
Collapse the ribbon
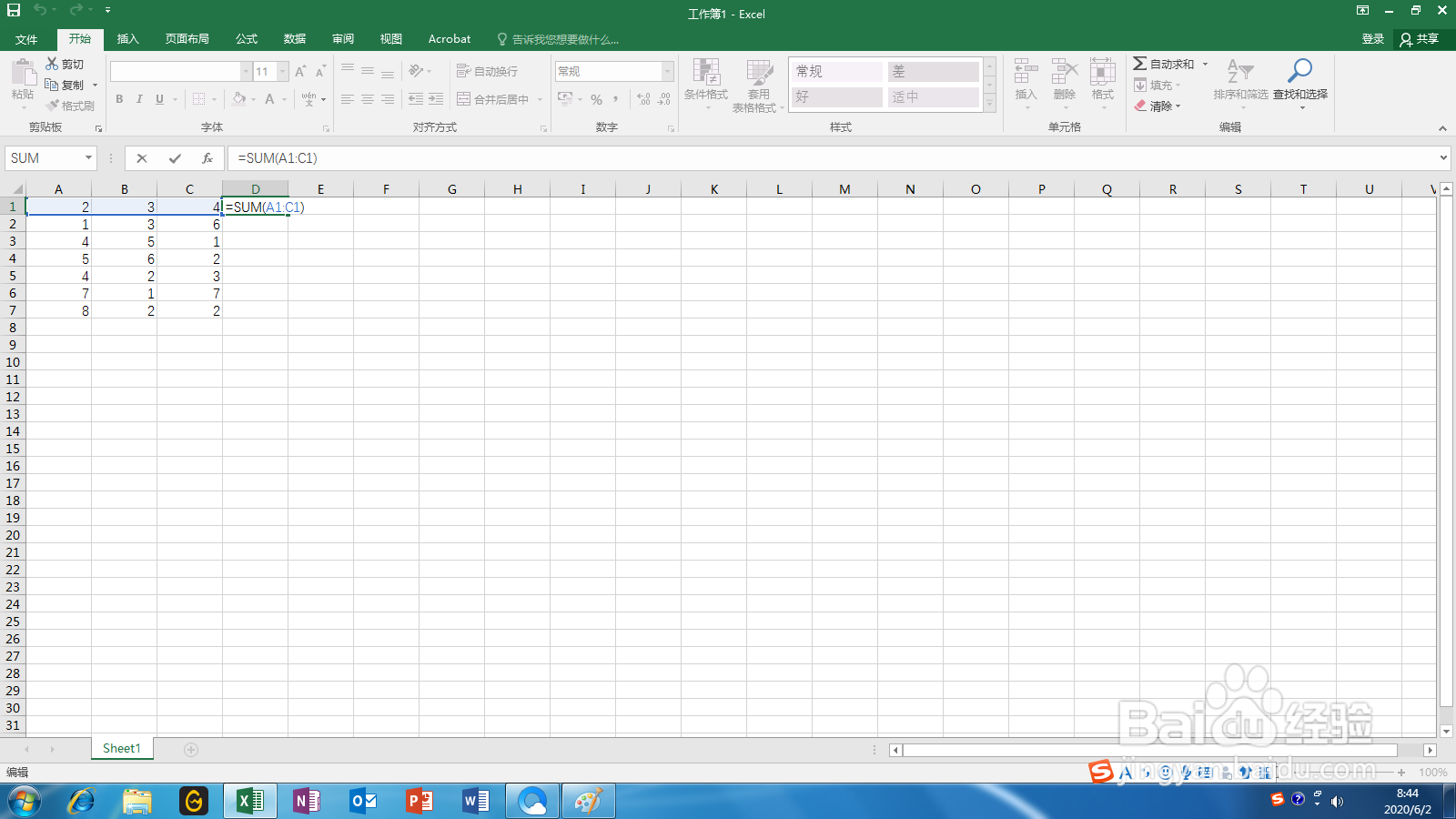click(x=1442, y=128)
